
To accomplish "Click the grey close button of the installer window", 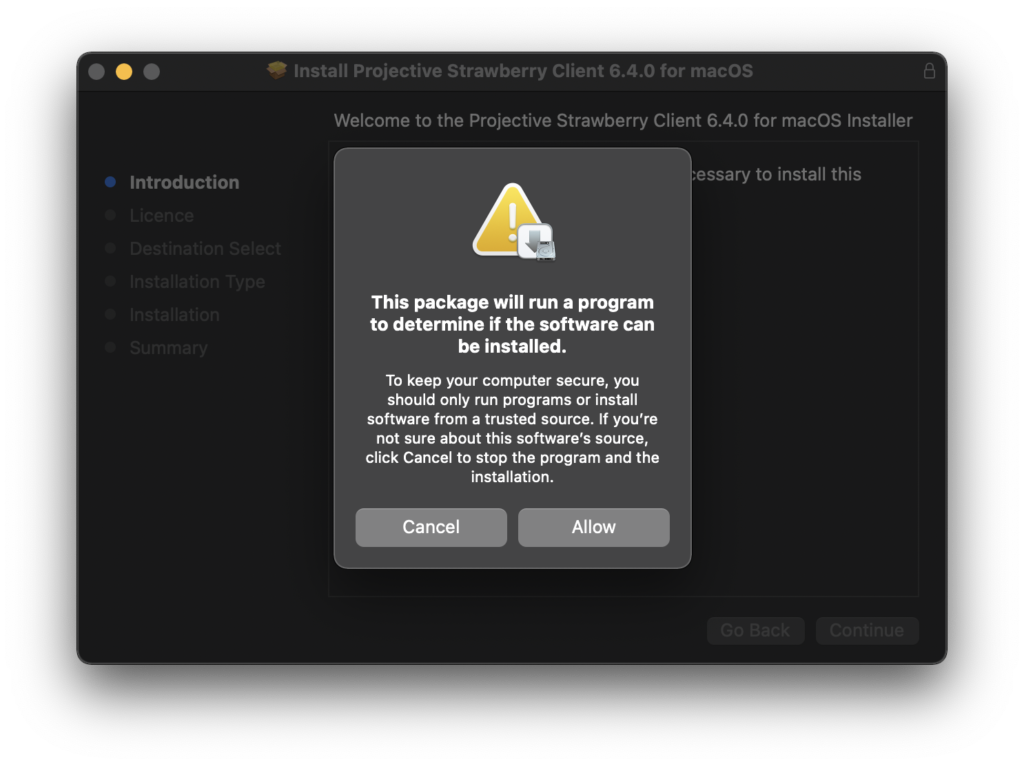I will pyautogui.click(x=97, y=71).
